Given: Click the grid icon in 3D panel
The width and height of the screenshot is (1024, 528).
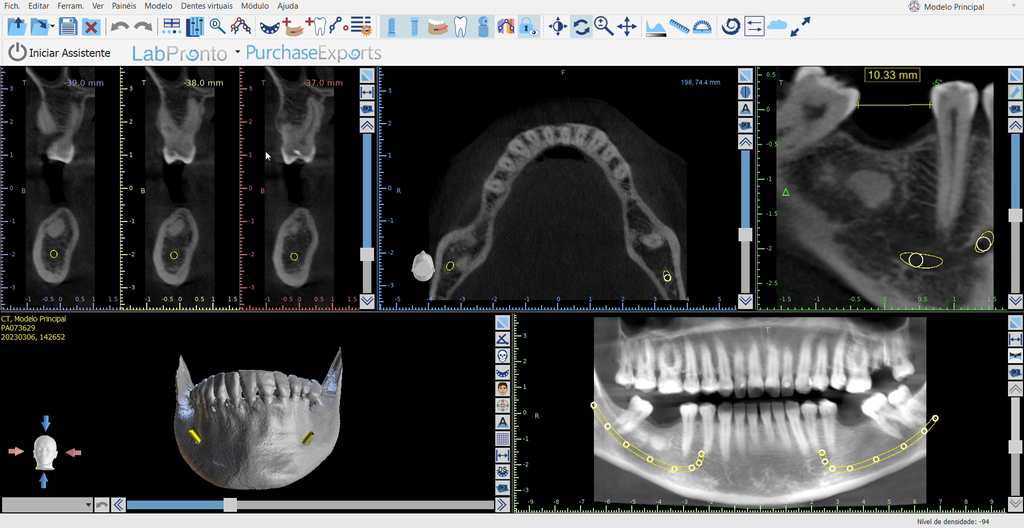Looking at the screenshot, I should [x=502, y=439].
